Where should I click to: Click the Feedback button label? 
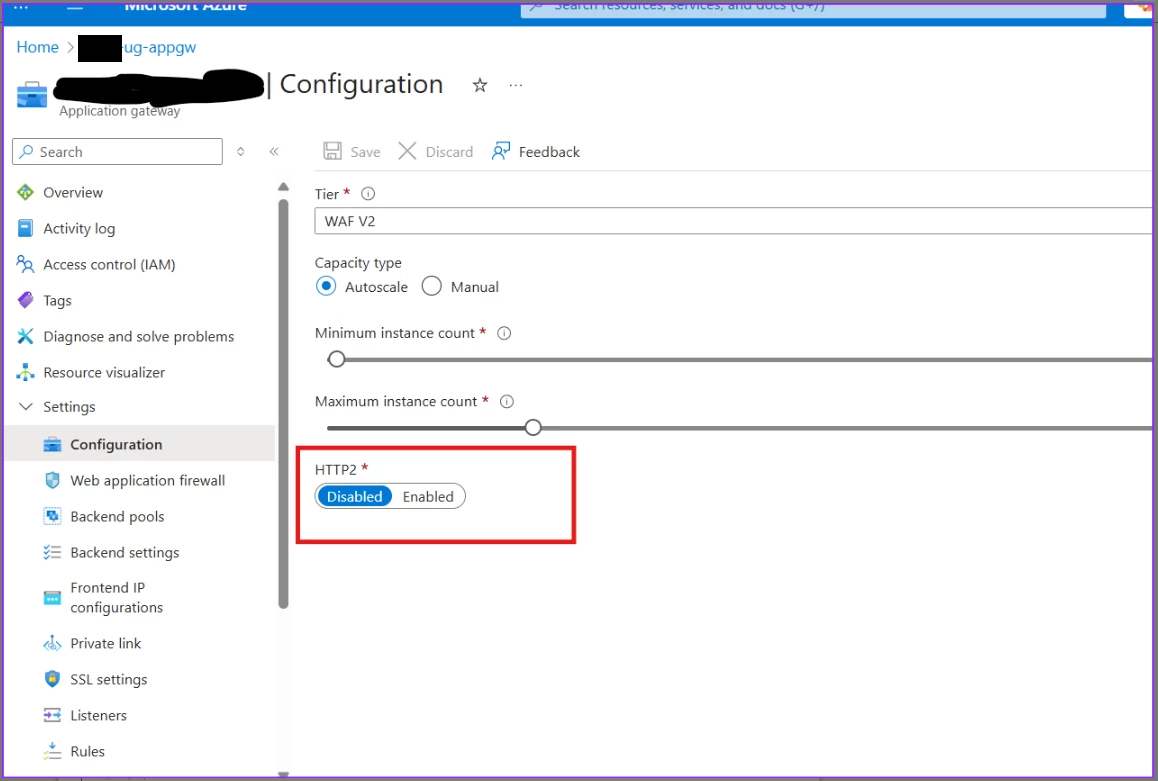coord(549,152)
